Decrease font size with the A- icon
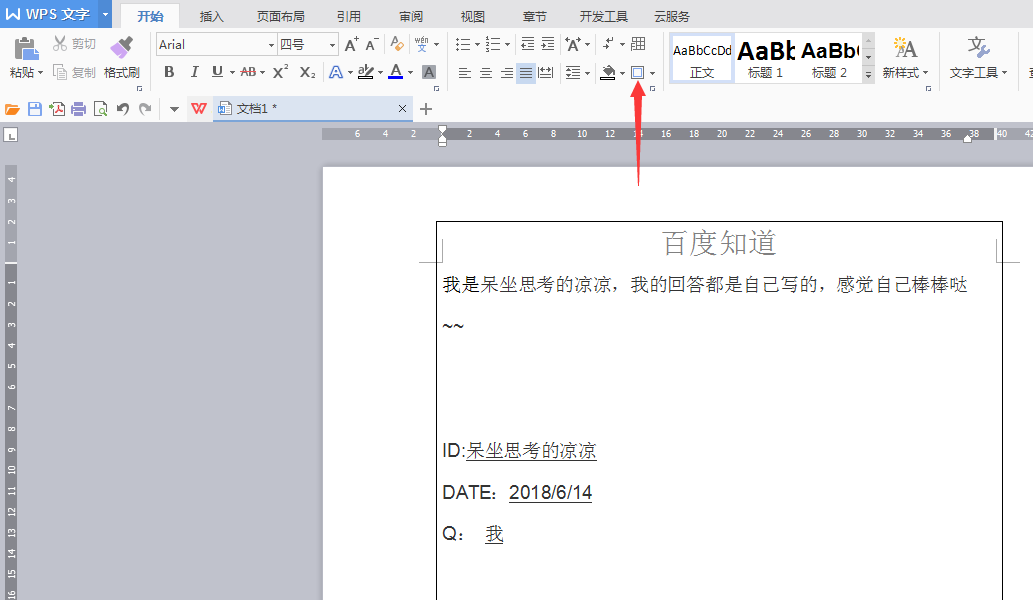Viewport: 1033px width, 600px height. pyautogui.click(x=372, y=44)
